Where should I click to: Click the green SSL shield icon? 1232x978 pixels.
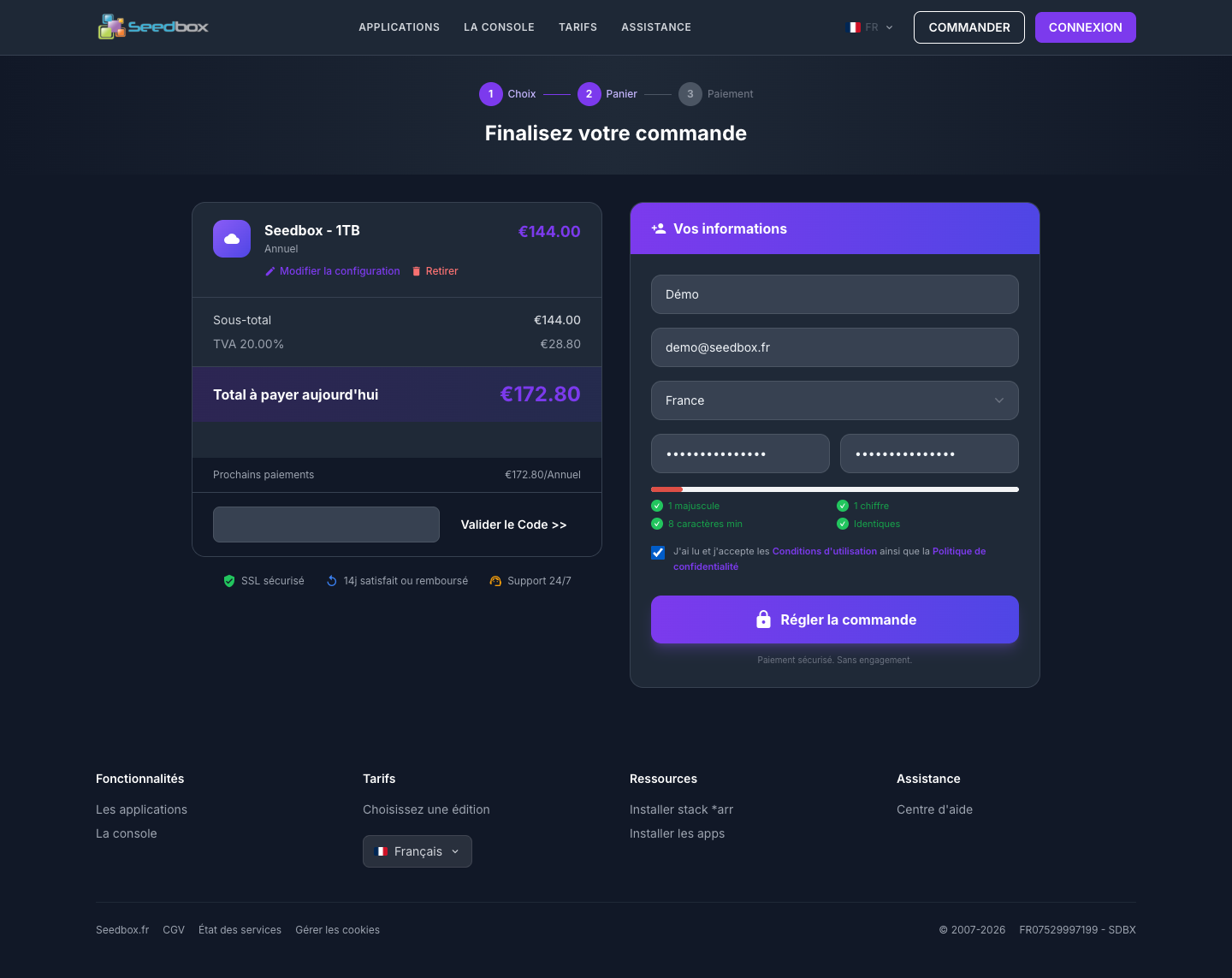229,581
